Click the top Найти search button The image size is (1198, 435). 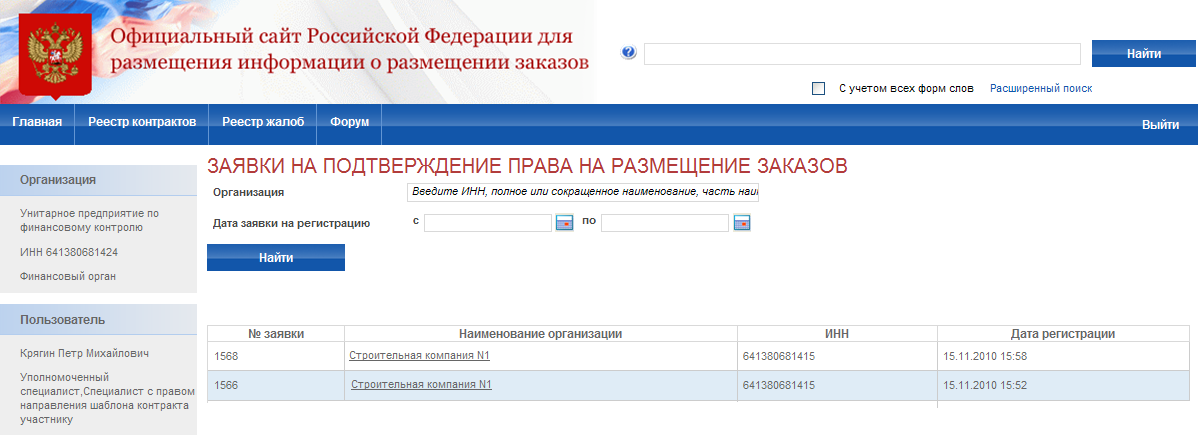pos(1144,54)
